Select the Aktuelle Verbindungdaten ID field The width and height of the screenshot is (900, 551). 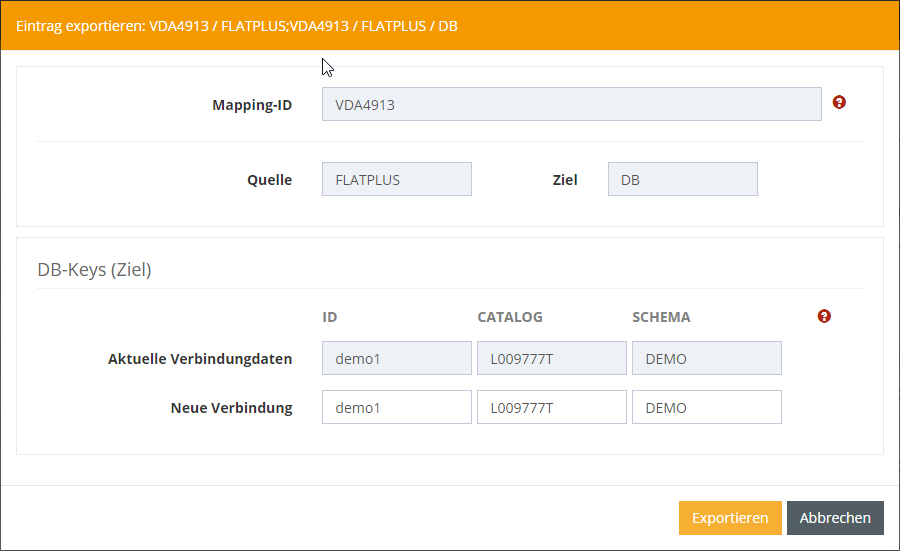click(396, 359)
